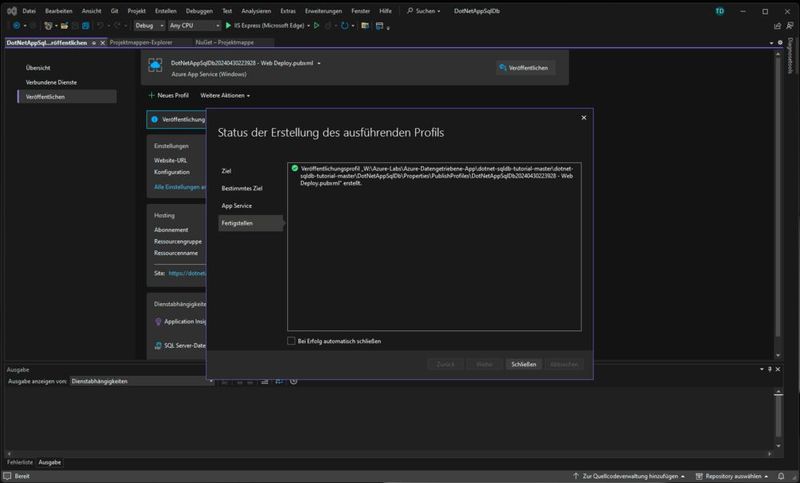Close the DotNetAppSql publish tab
This screenshot has height=483, width=800.
[x=103, y=43]
